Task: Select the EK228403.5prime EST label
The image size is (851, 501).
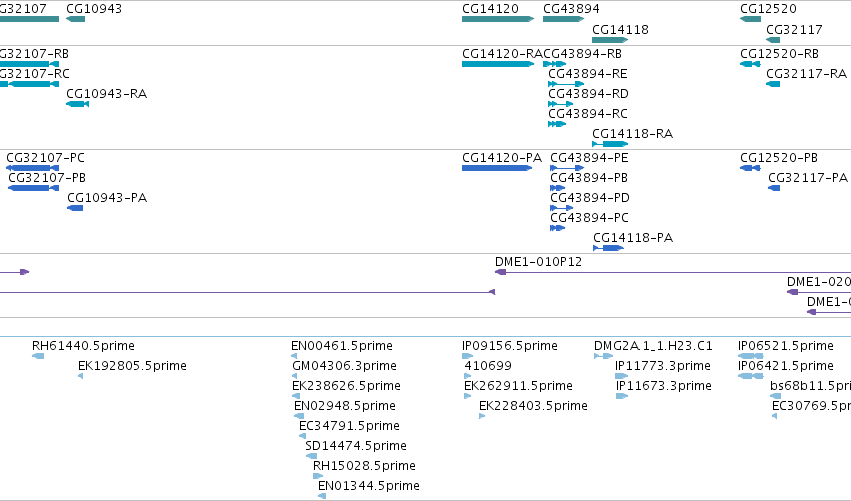Action: (x=533, y=406)
